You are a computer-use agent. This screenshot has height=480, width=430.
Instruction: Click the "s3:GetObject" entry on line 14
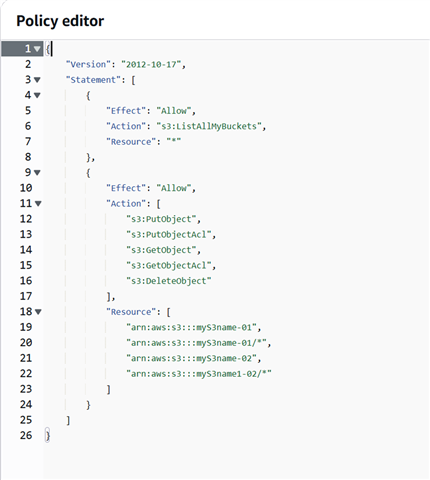click(x=161, y=250)
